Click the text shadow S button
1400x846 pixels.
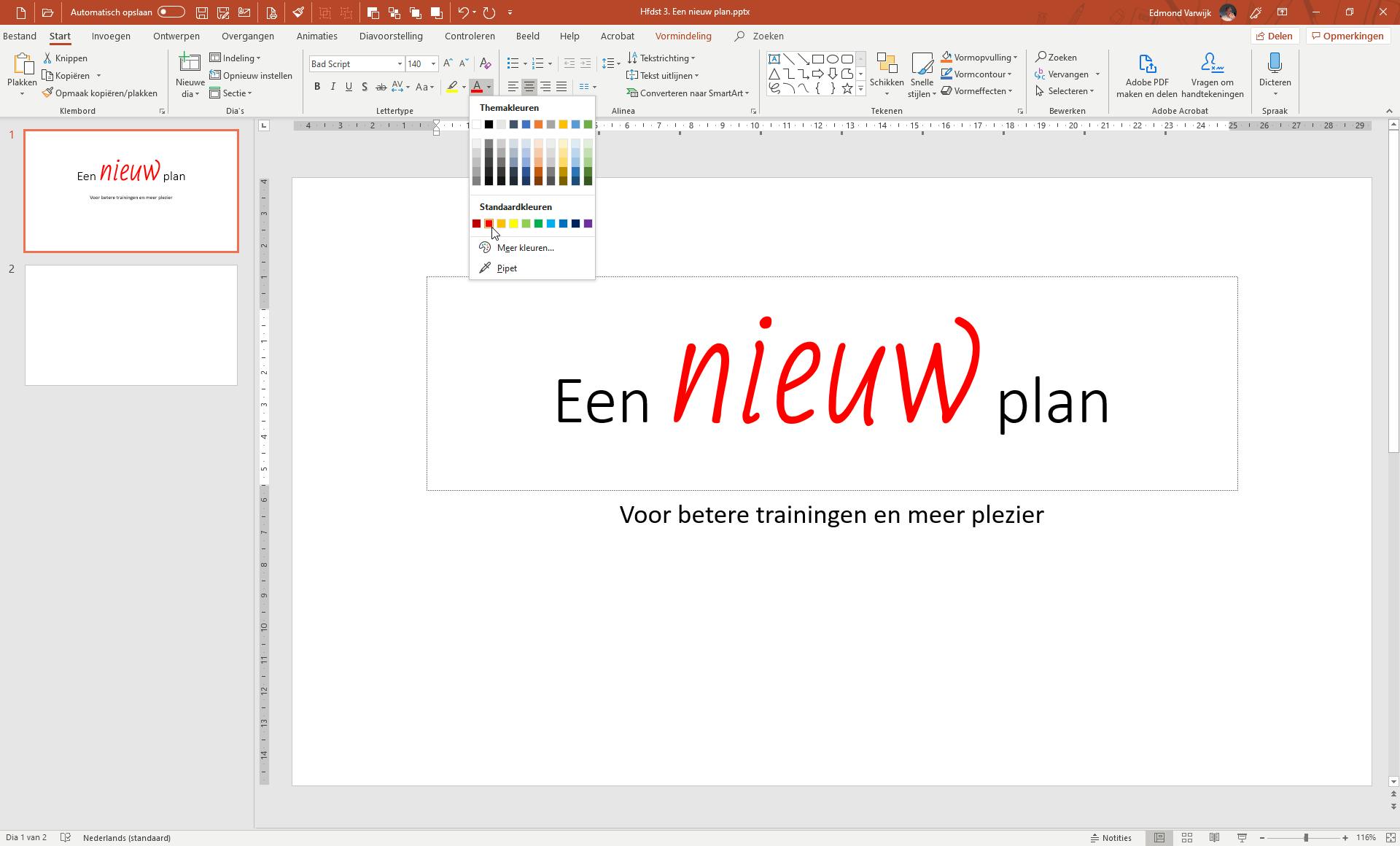click(365, 87)
